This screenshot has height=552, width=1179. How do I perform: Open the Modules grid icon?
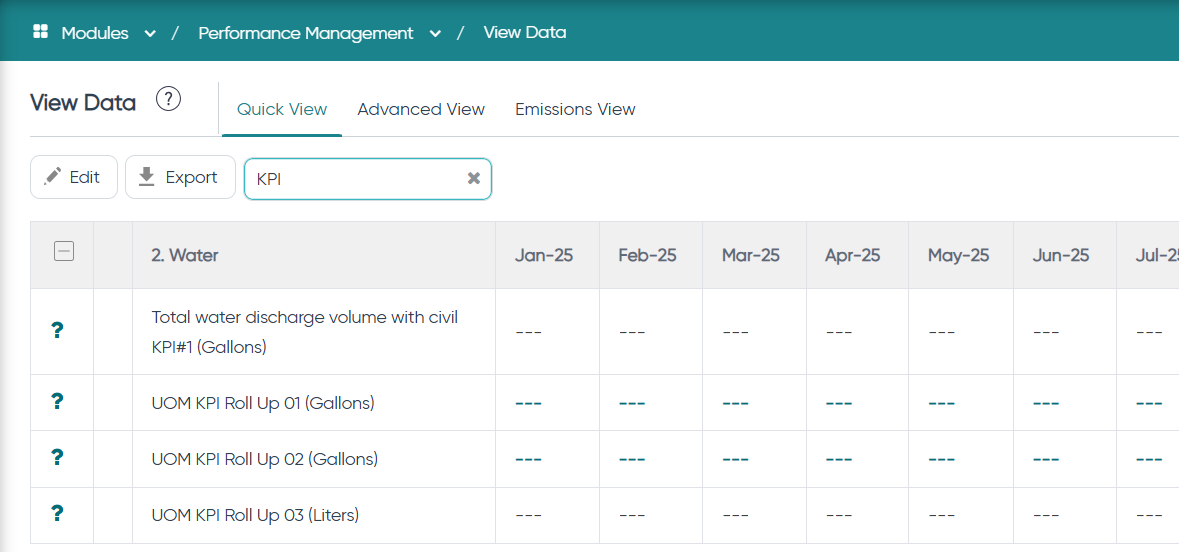pos(41,32)
